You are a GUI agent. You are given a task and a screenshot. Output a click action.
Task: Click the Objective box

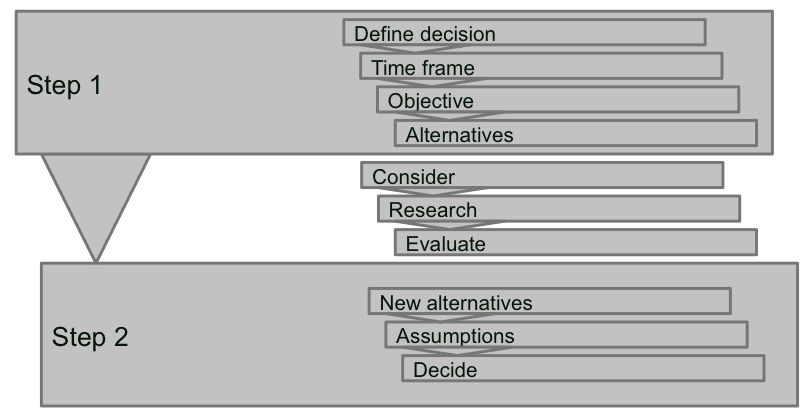click(x=557, y=100)
